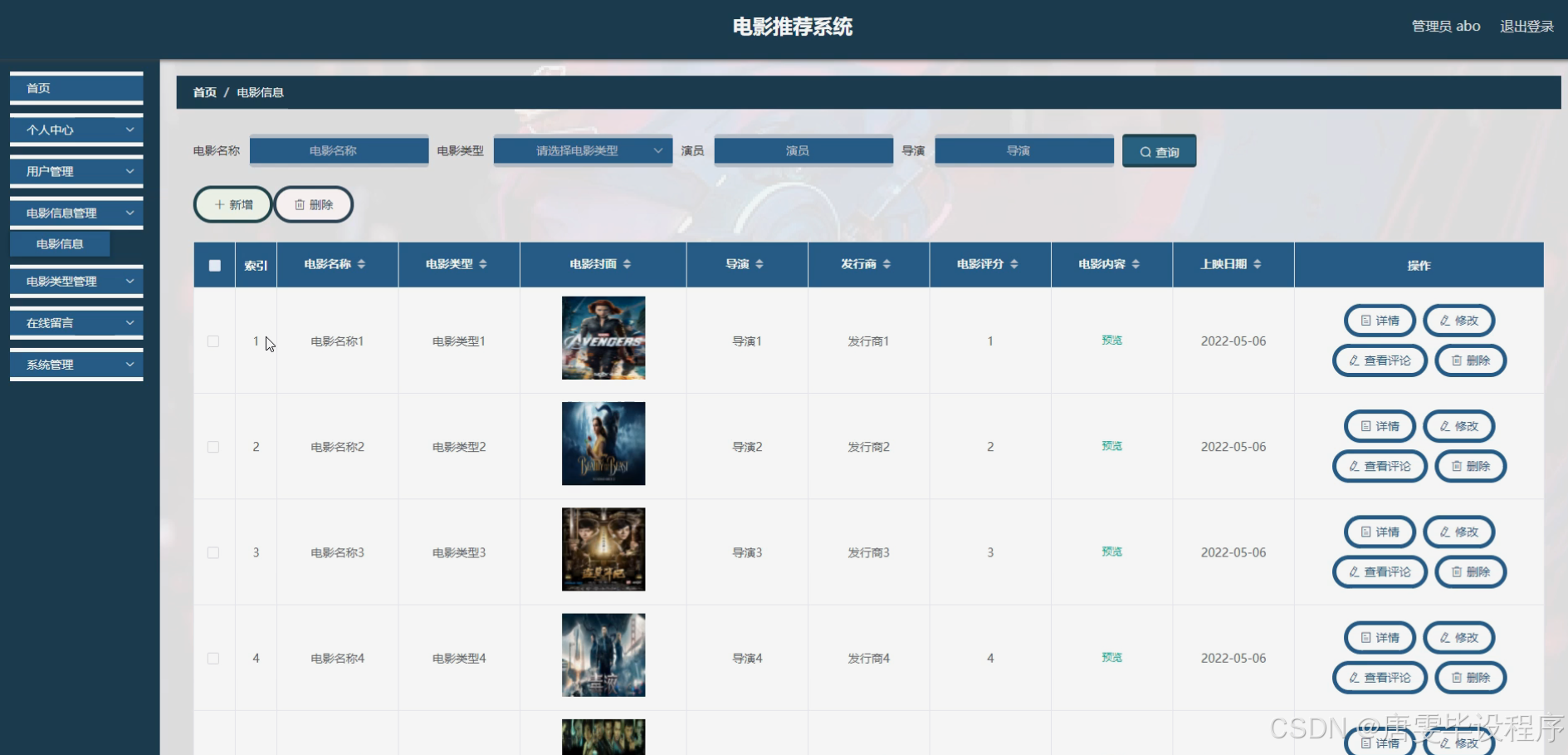1568x755 pixels.
Task: Click 预览 in the 电影名称2 row
Action: 1111,446
